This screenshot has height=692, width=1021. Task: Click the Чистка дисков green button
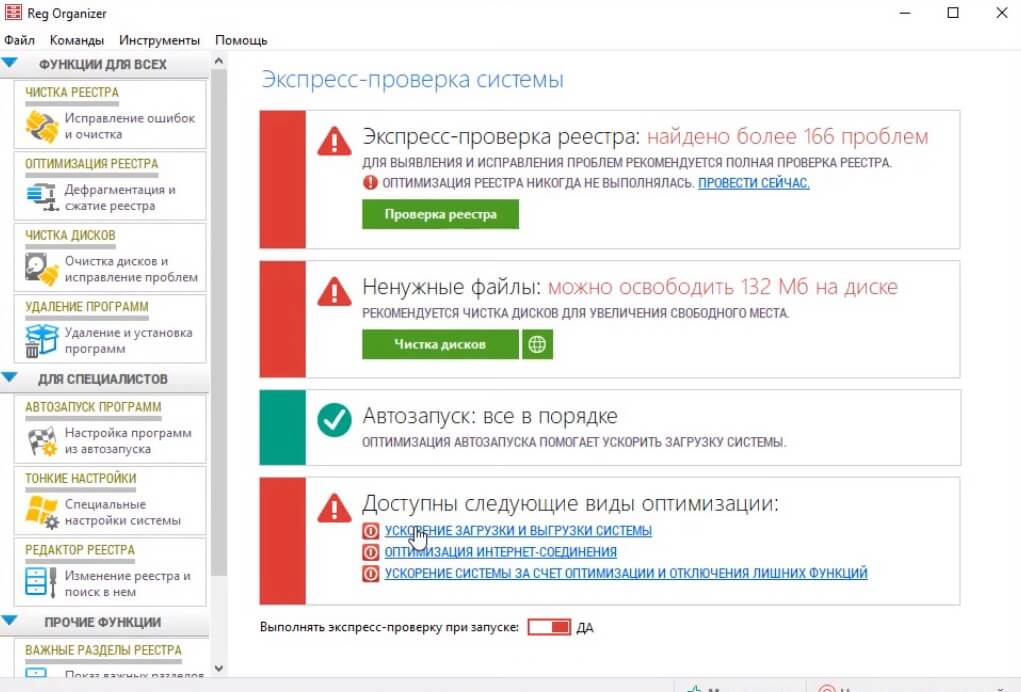click(x=440, y=344)
